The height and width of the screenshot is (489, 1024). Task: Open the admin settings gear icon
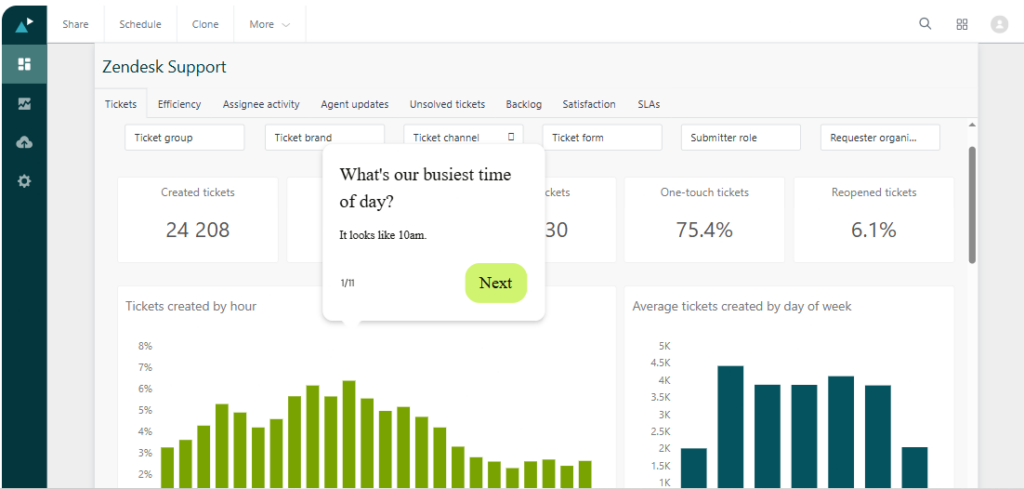[x=24, y=181]
